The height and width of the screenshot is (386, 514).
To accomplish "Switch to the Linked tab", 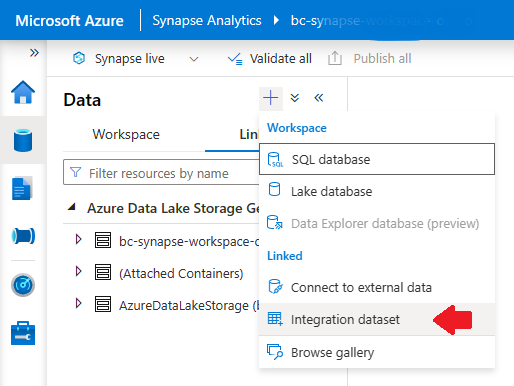I will click(x=249, y=135).
